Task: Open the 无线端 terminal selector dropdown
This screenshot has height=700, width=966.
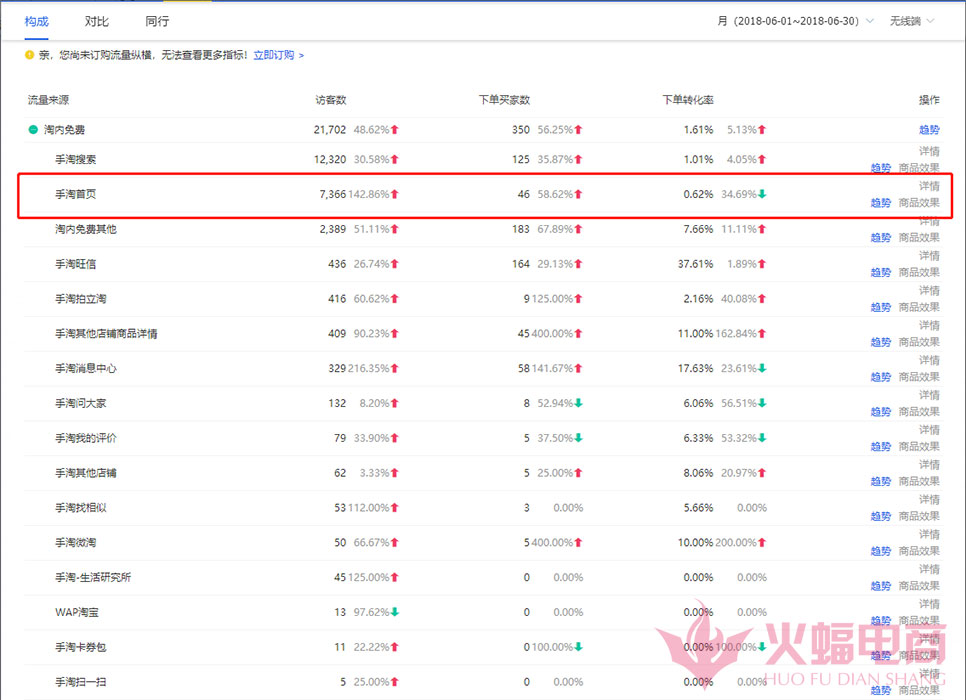Action: point(910,20)
